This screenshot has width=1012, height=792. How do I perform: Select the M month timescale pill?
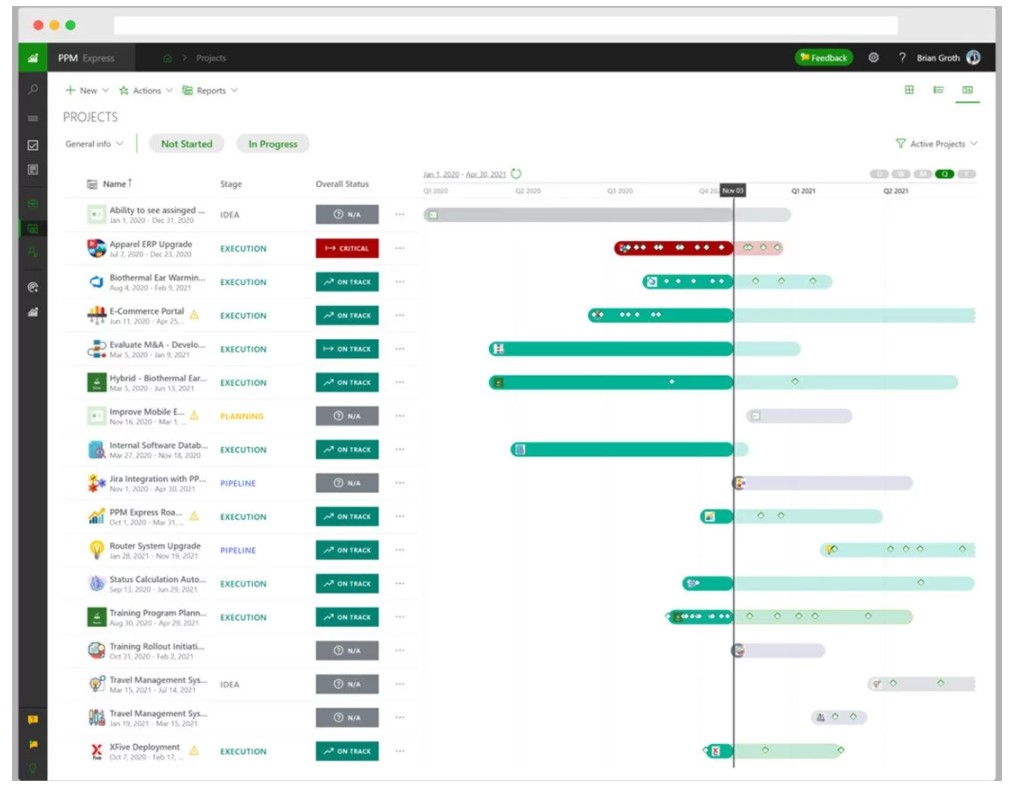(x=923, y=174)
